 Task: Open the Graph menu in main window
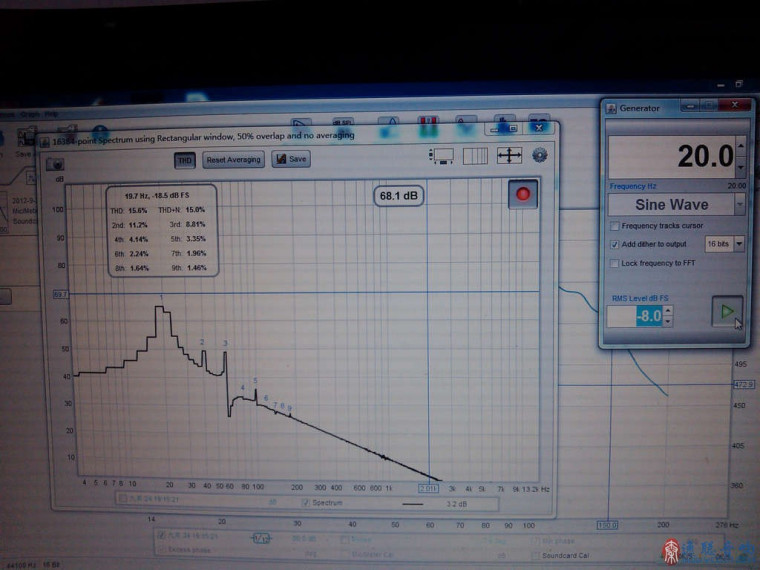click(30, 114)
